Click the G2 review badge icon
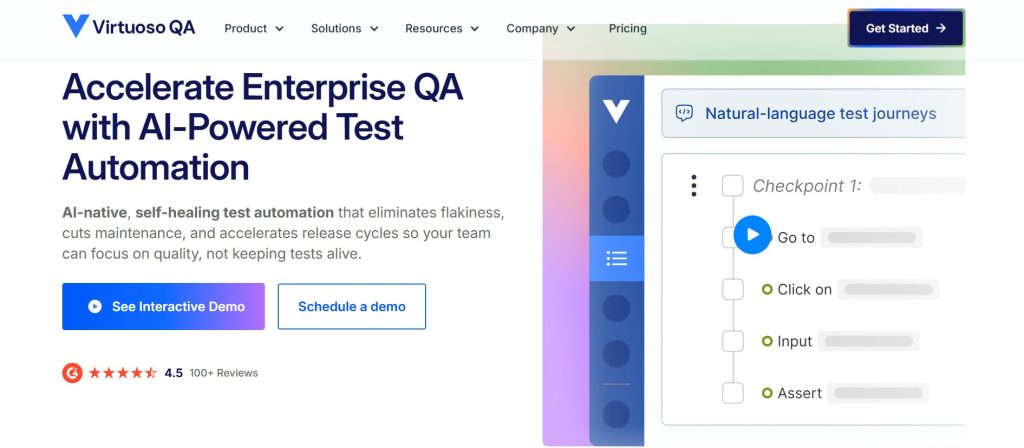 tap(72, 373)
